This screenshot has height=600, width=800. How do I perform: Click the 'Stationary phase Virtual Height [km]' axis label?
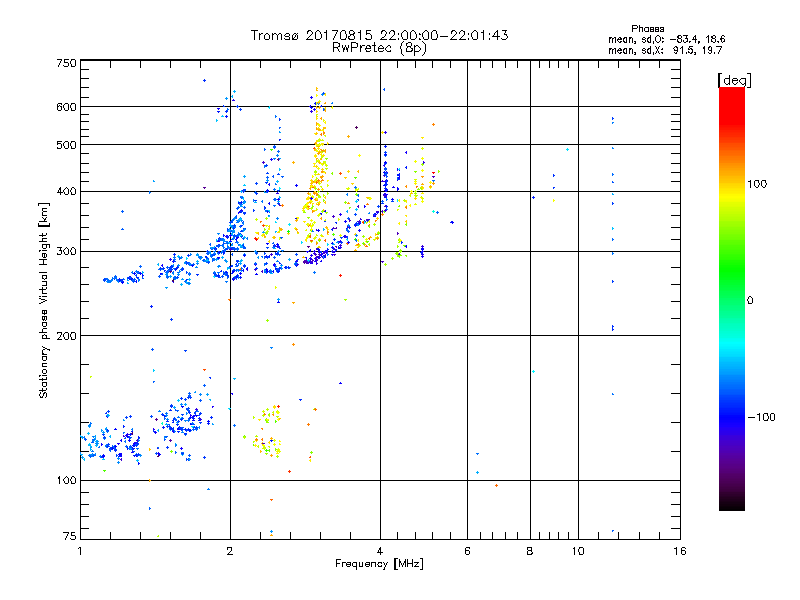click(x=44, y=301)
